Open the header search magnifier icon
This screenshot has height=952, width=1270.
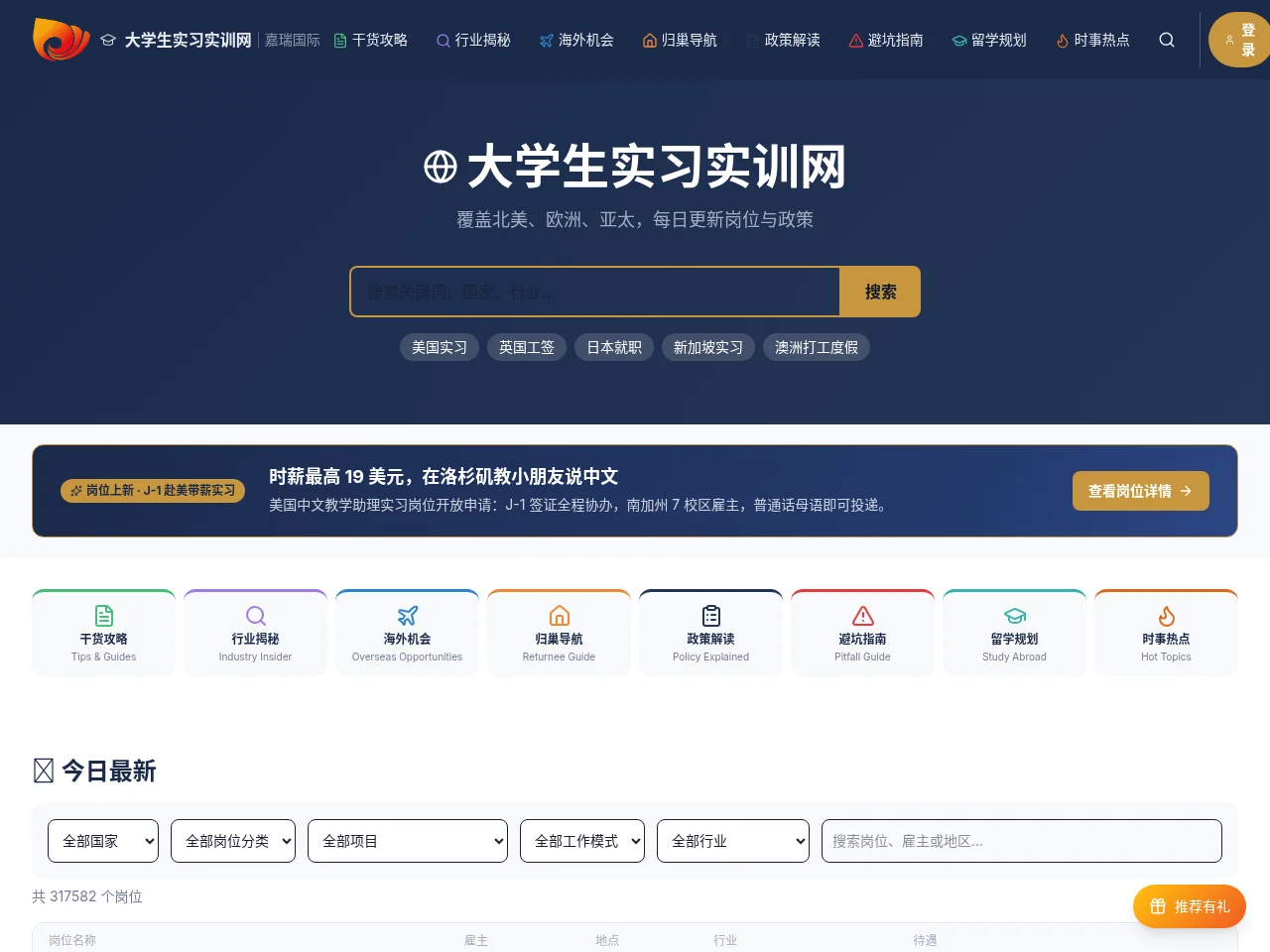click(1167, 40)
